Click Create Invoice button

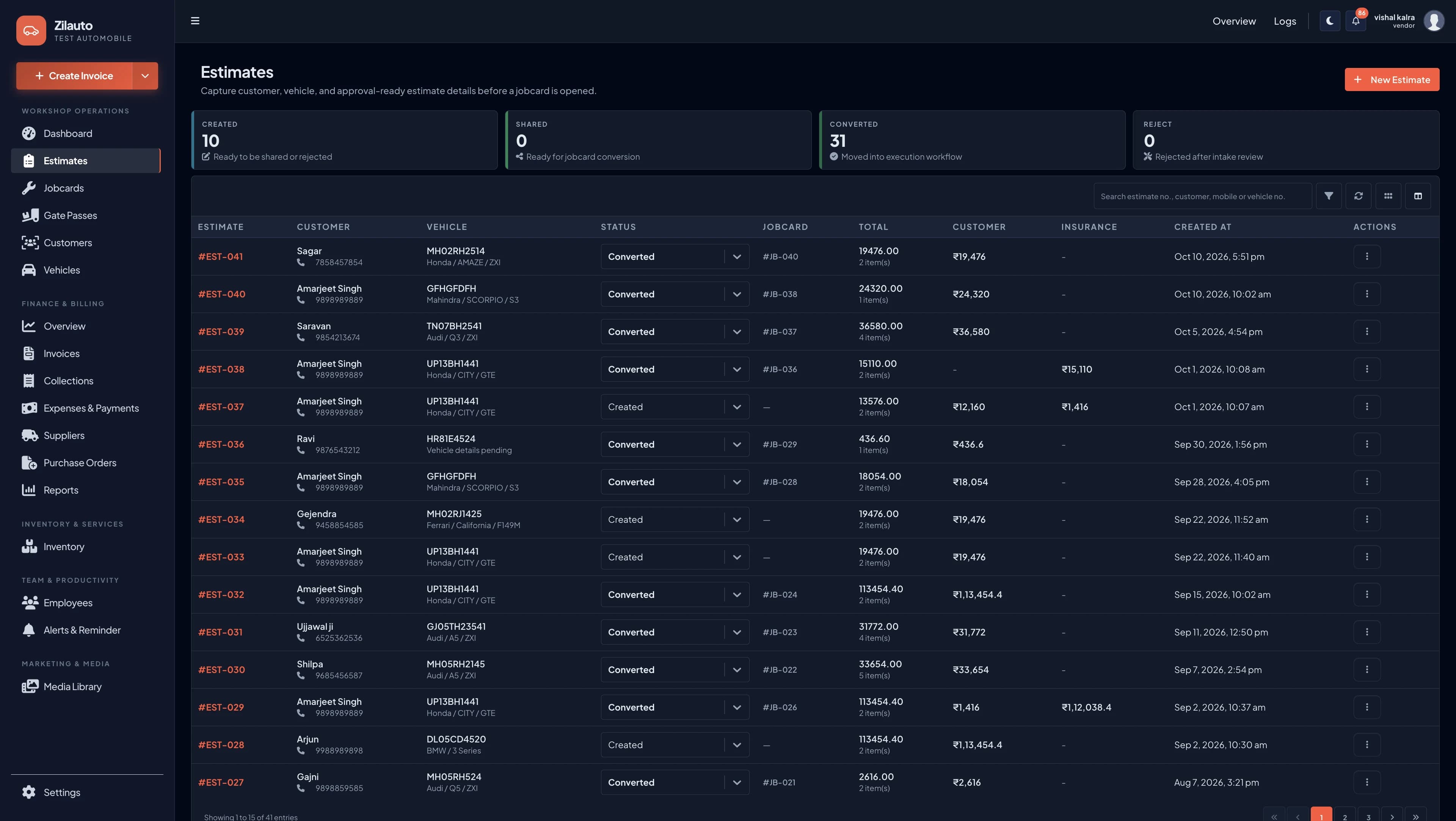(74, 76)
